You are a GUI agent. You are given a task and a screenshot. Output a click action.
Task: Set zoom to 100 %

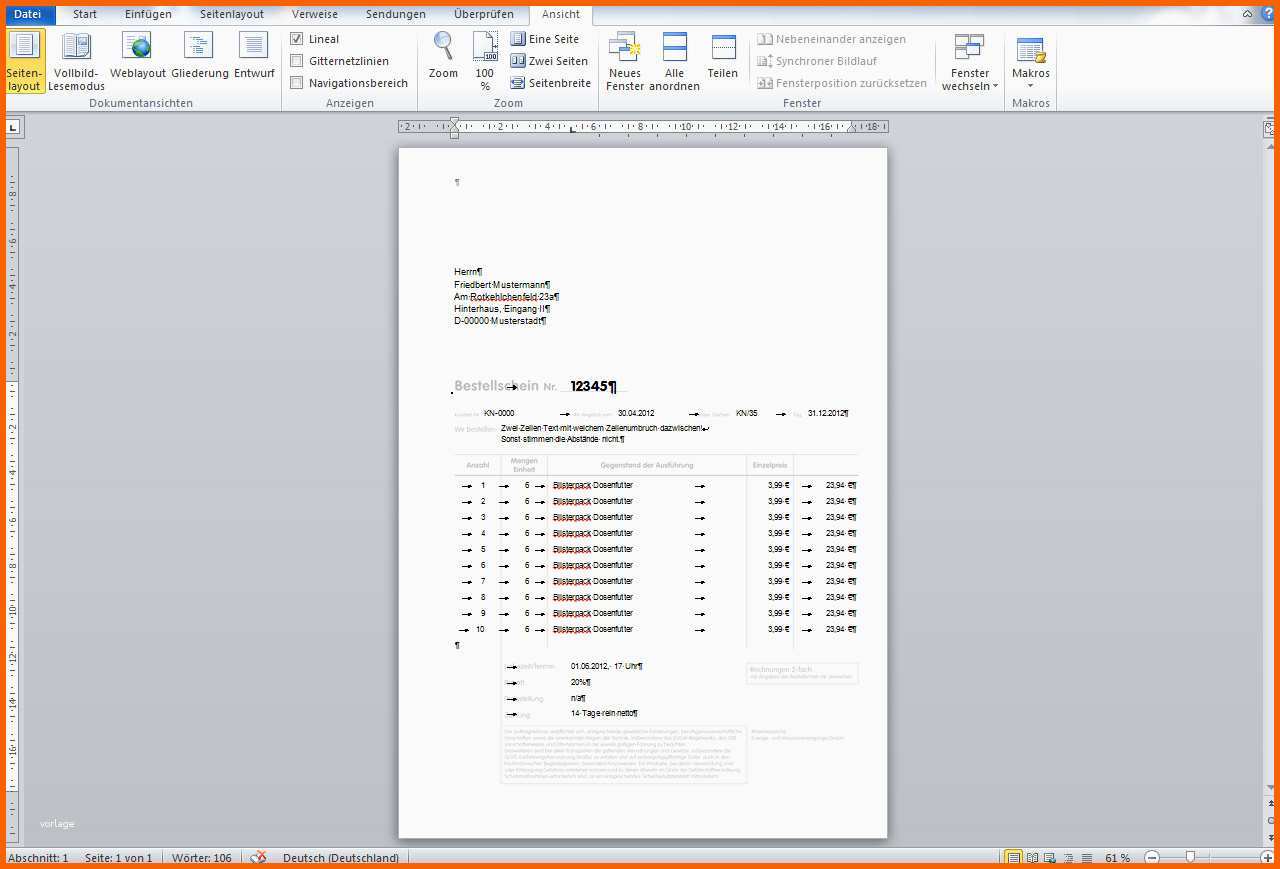(485, 61)
